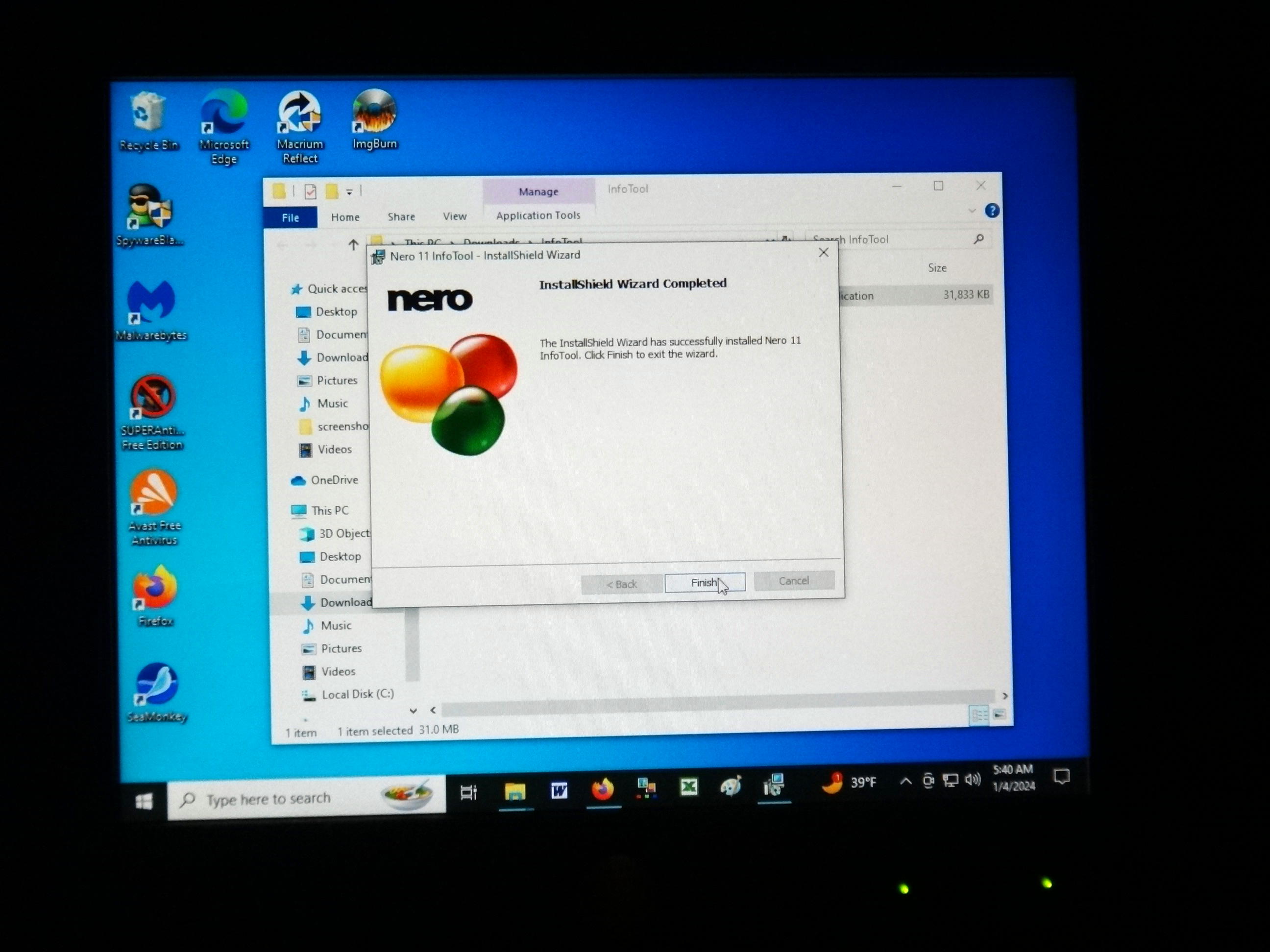Image resolution: width=1270 pixels, height=952 pixels.
Task: Click the taskbar search box
Action: (307, 798)
